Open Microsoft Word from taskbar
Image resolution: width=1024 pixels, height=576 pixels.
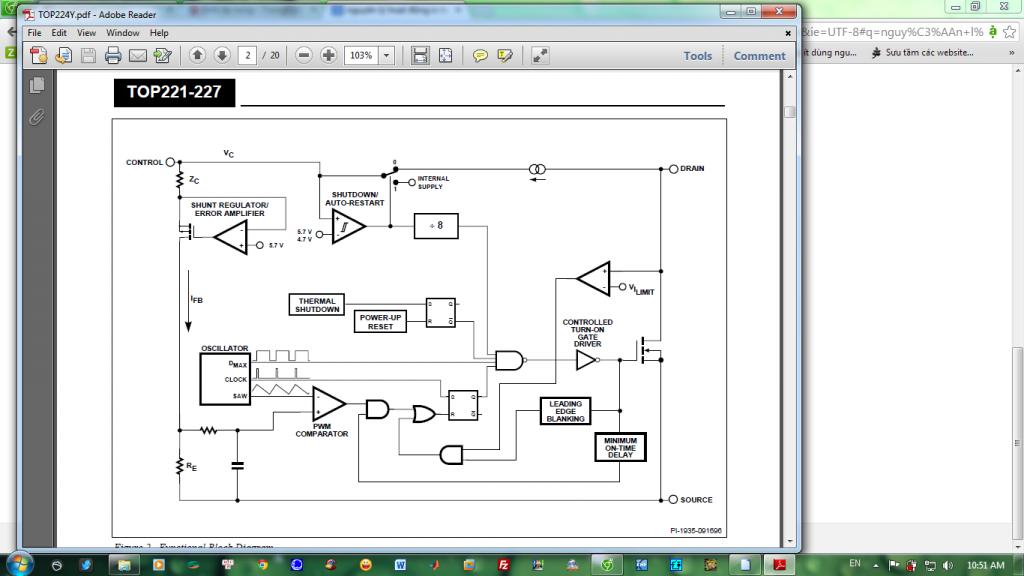pos(400,565)
